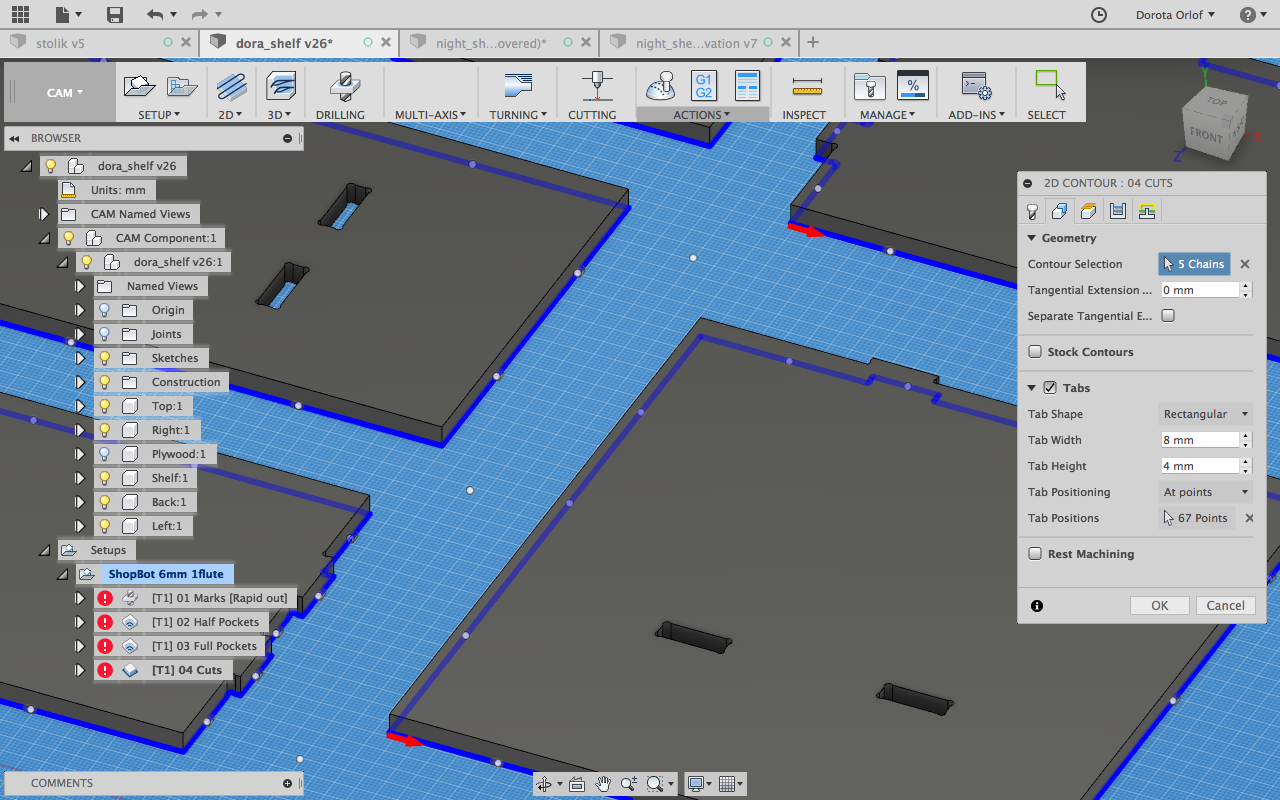Image resolution: width=1280 pixels, height=800 pixels.
Task: Open grid and snaps settings icon
Action: (727, 784)
